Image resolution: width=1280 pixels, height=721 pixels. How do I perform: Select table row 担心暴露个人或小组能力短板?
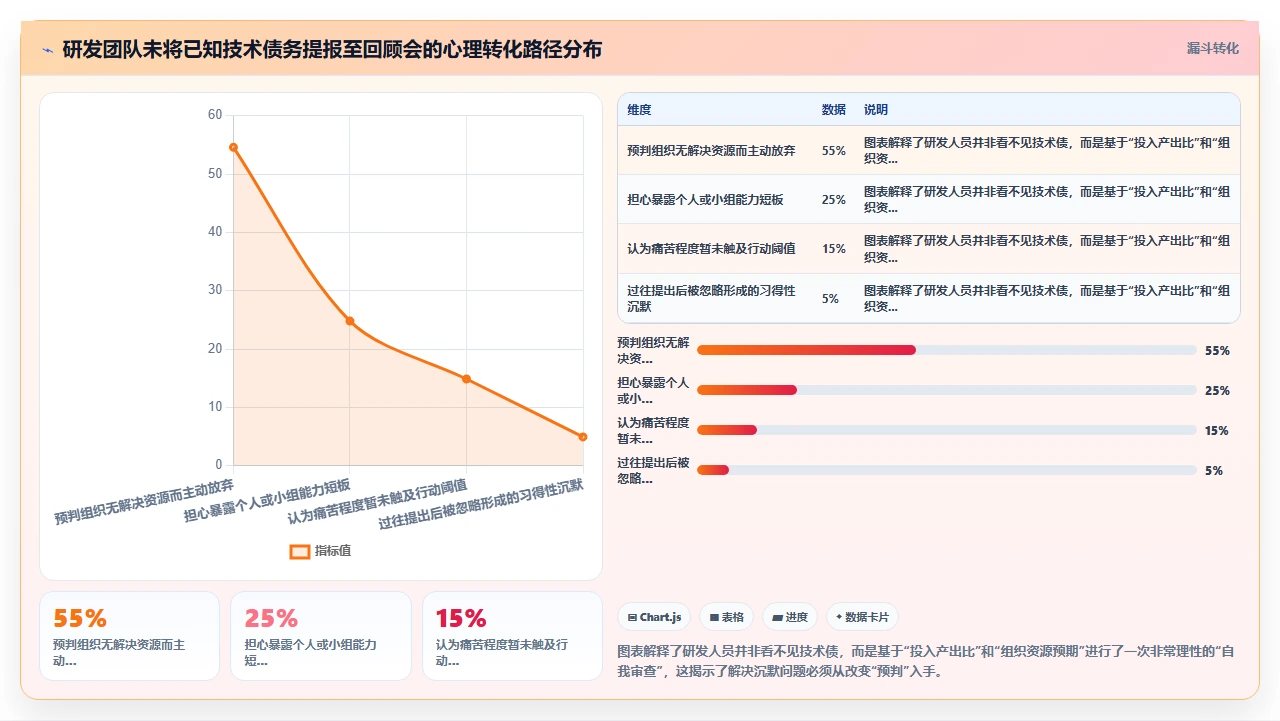[x=929, y=199]
